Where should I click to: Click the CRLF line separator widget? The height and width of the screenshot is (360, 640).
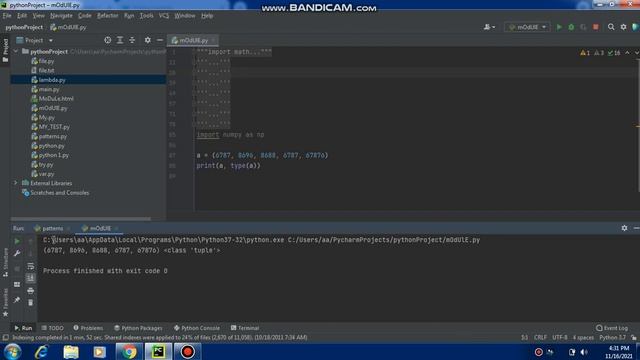(x=540, y=338)
